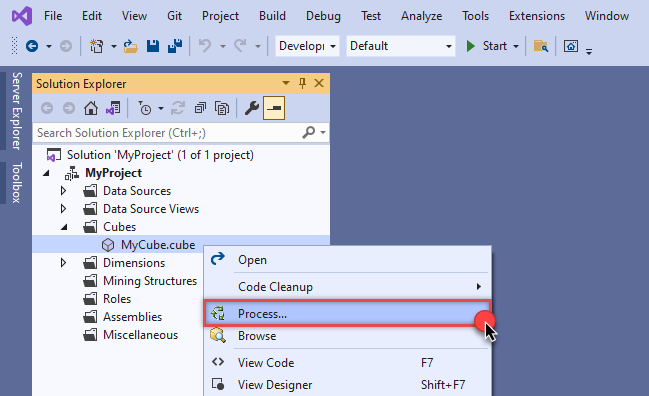Viewport: 649px width, 396px height.
Task: Pin the Solution Explorer panel
Action: (x=303, y=84)
